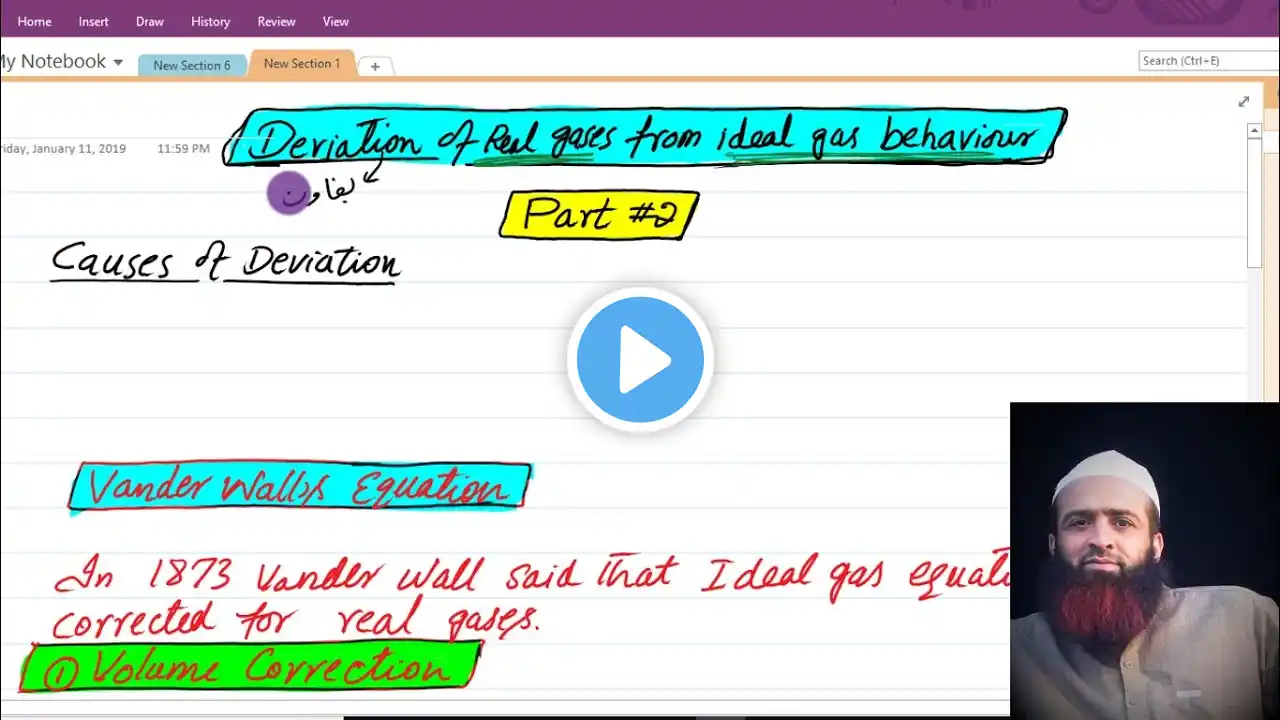Click in the Search (Ctrl+E) box
This screenshot has width=1280, height=720.
[1209, 61]
